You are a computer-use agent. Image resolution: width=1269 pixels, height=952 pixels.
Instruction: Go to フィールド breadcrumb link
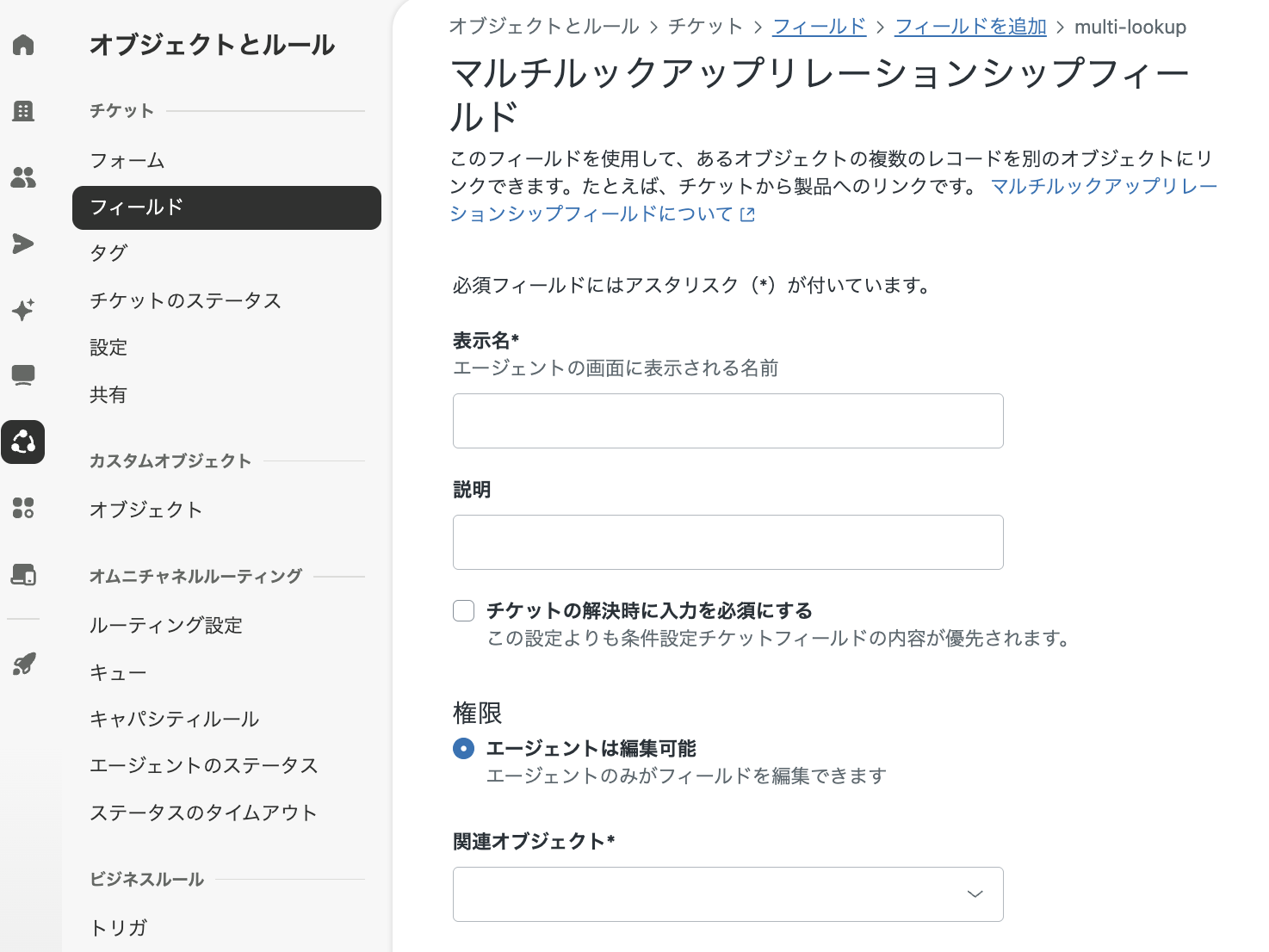[820, 27]
